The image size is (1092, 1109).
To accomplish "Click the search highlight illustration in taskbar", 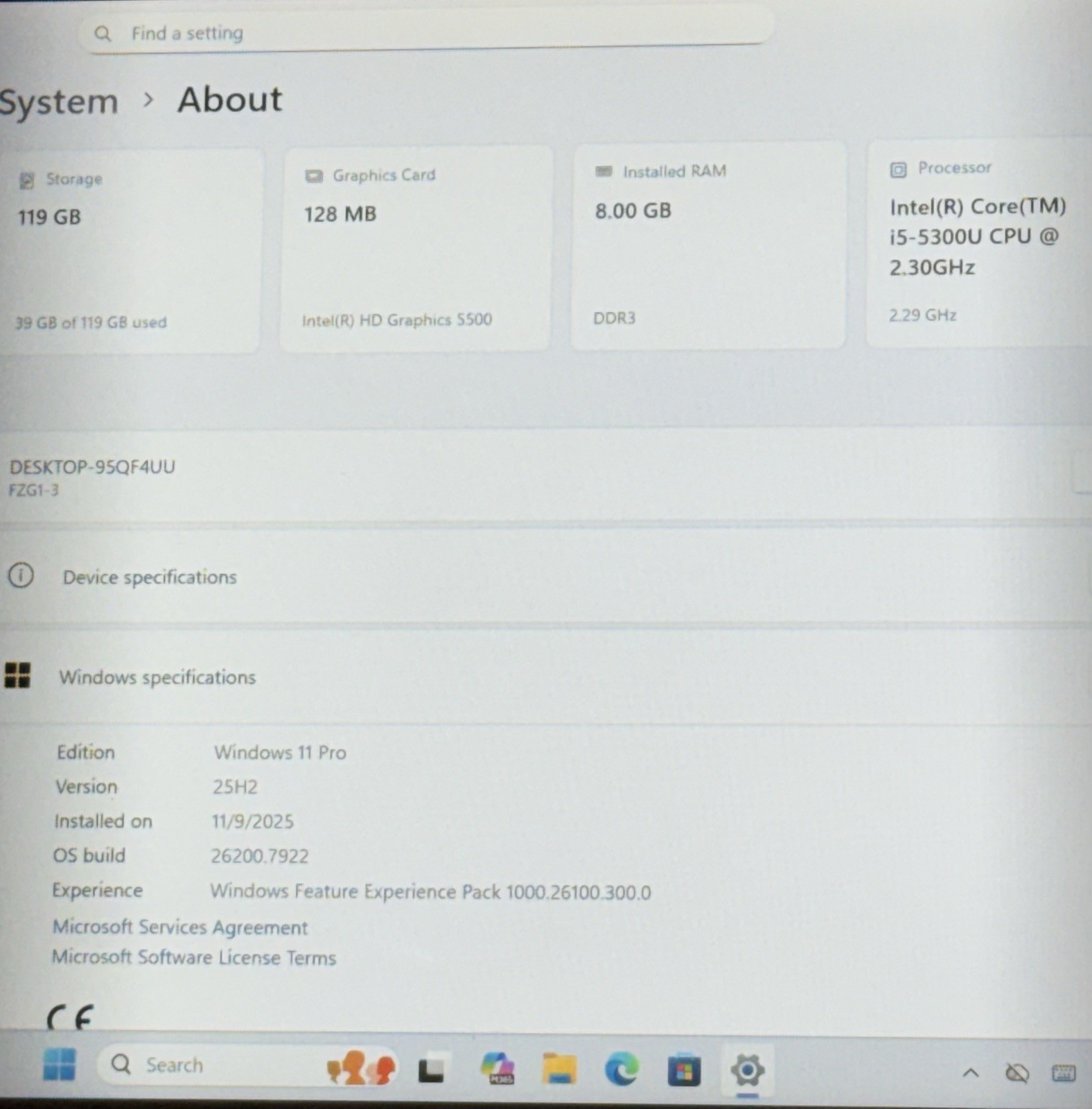I will coord(360,1067).
